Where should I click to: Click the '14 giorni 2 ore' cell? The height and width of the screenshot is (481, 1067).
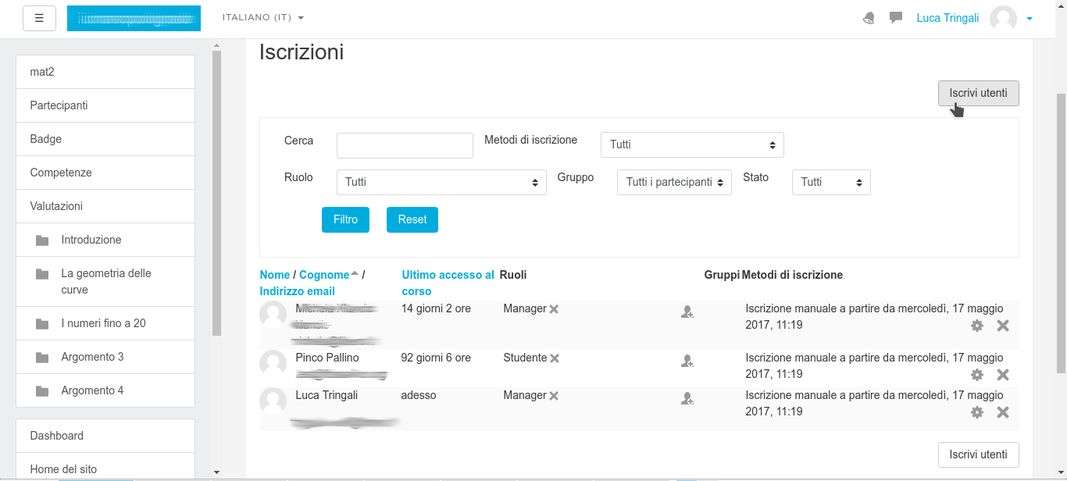point(436,309)
